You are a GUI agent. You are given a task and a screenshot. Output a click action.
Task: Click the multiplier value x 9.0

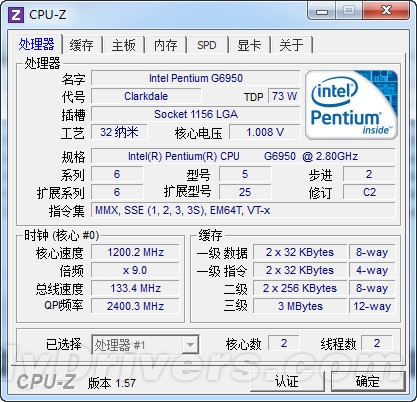click(135, 270)
